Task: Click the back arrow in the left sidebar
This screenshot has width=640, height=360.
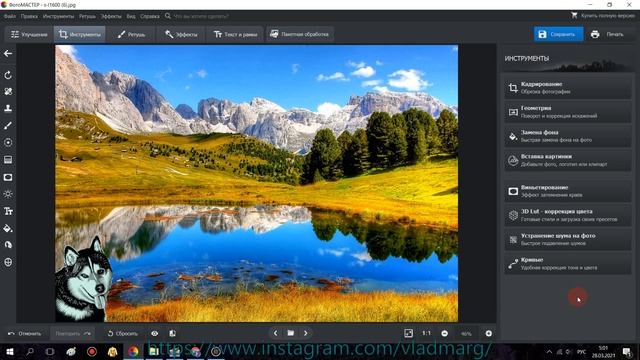Action: (x=8, y=53)
